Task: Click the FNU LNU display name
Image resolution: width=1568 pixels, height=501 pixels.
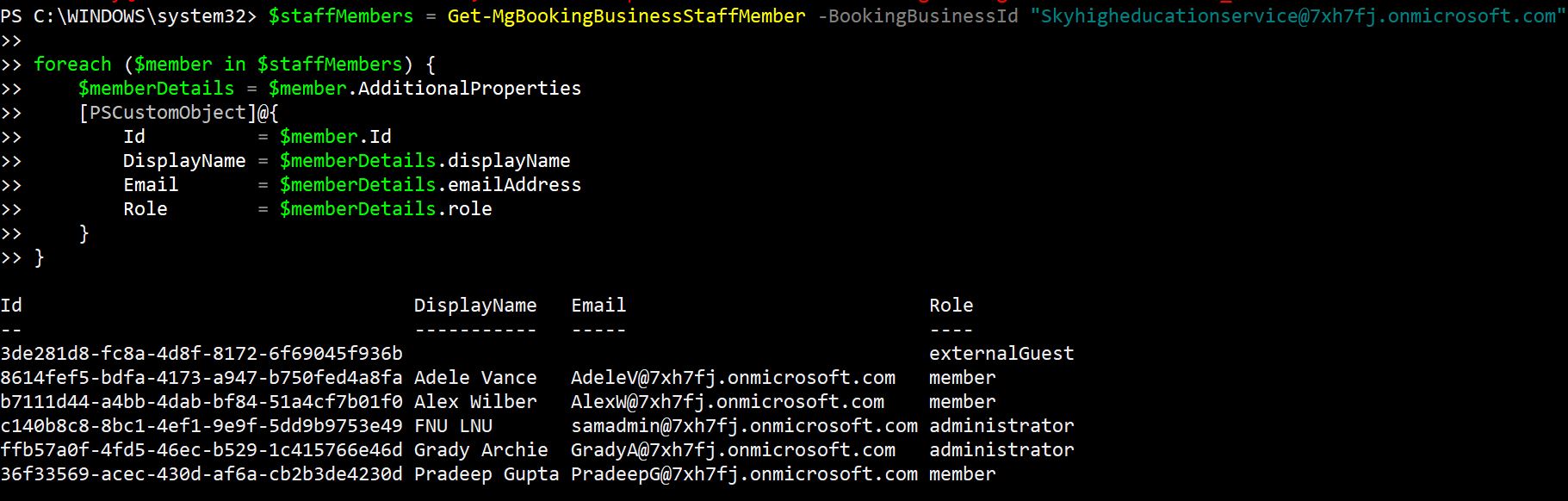Action: pos(453,425)
